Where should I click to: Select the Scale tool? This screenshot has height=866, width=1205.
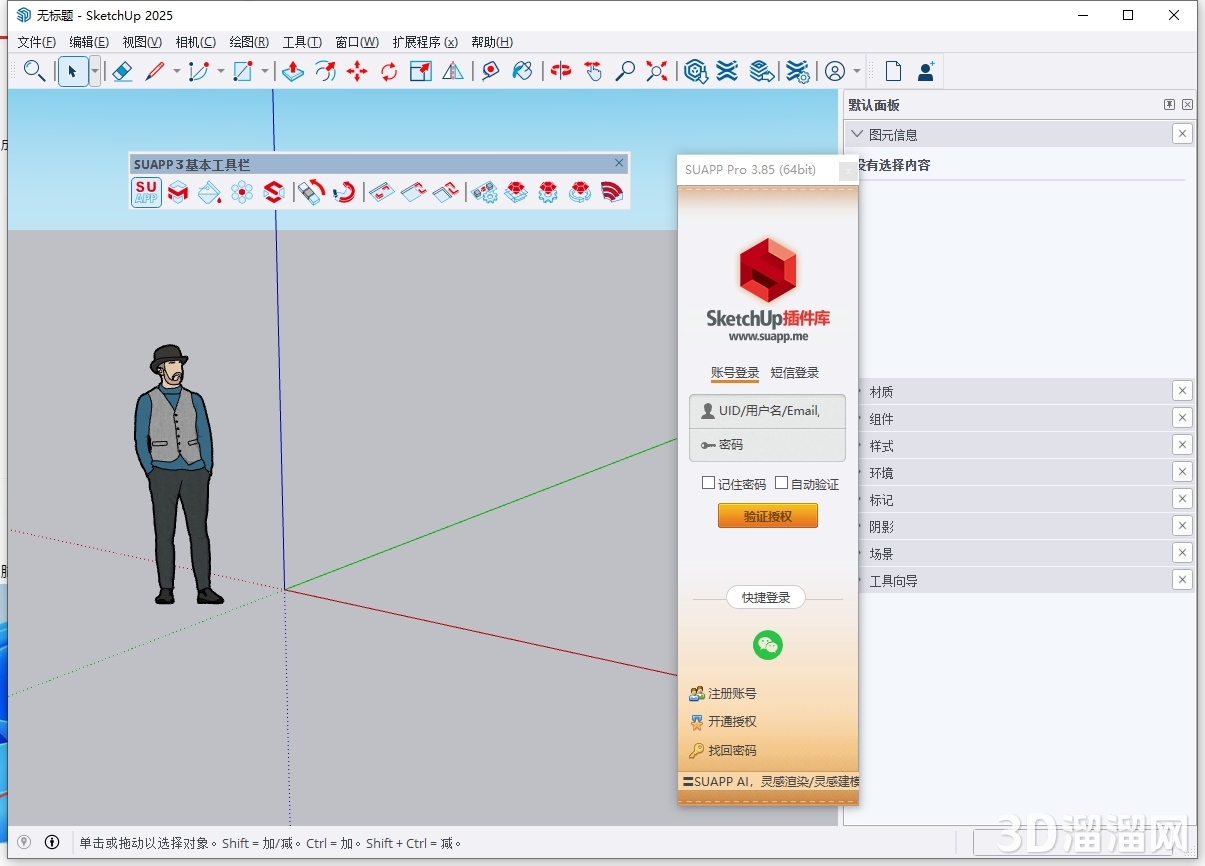coord(421,71)
